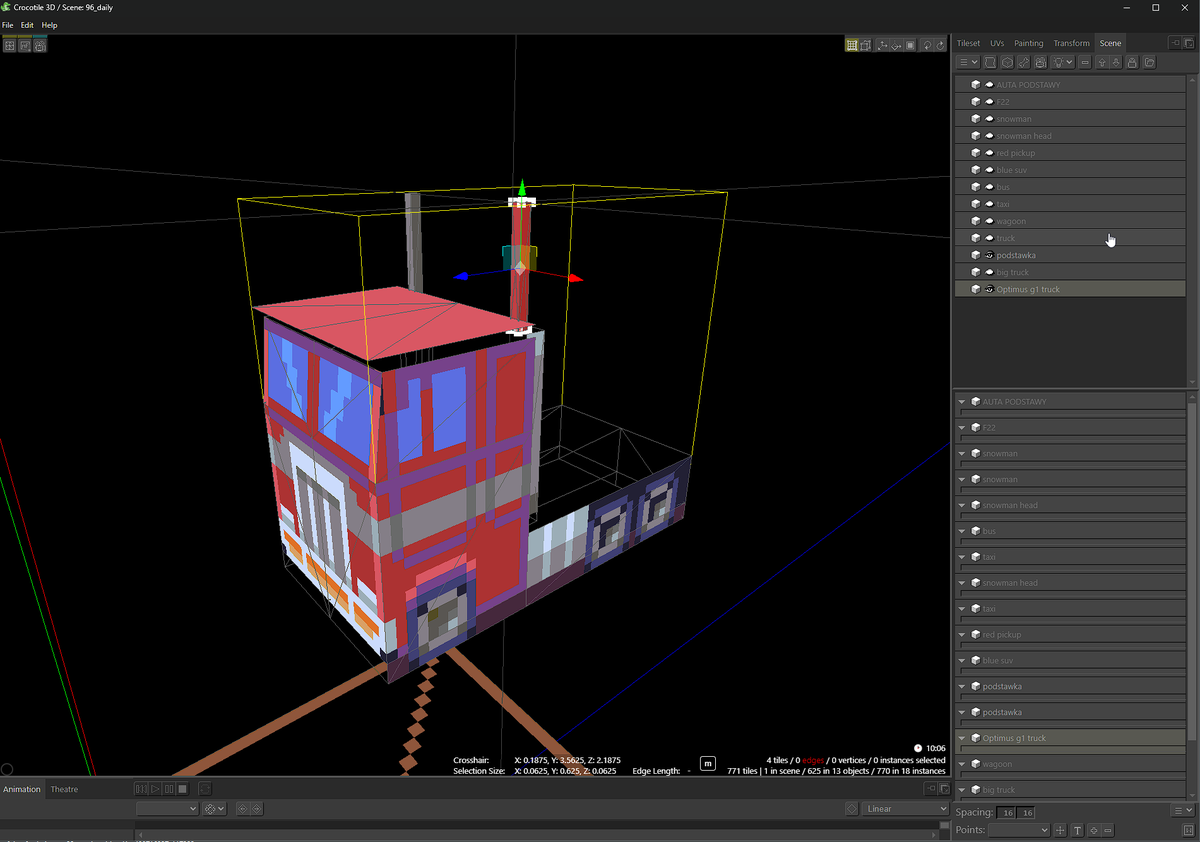Switch to the Transform tab
The width and height of the screenshot is (1200, 842).
[x=1071, y=43]
